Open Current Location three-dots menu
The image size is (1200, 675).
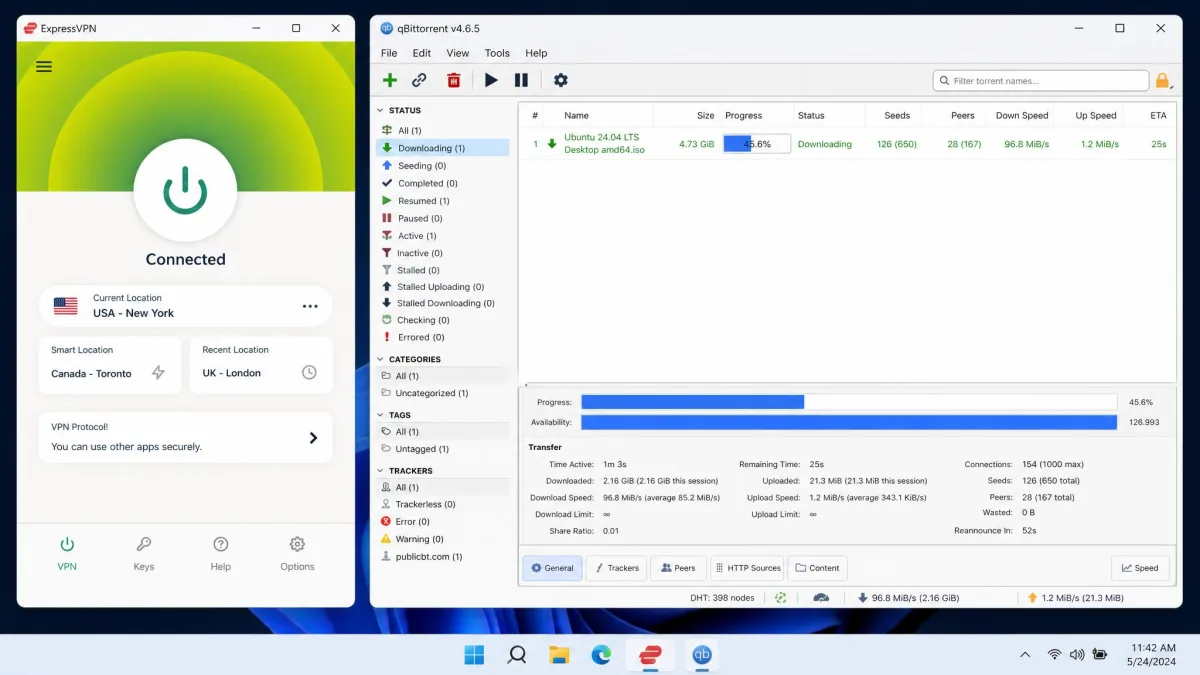(x=310, y=306)
